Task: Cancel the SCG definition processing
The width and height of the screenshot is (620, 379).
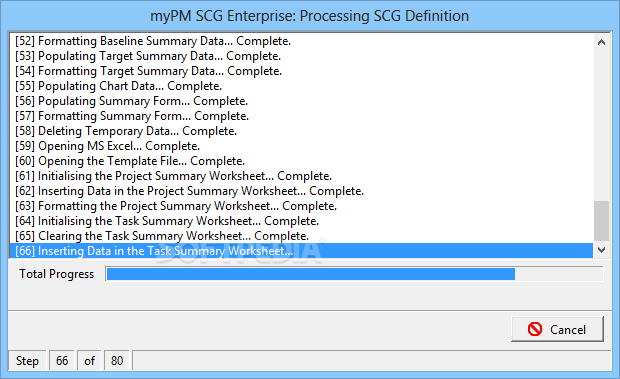Action: click(x=557, y=329)
